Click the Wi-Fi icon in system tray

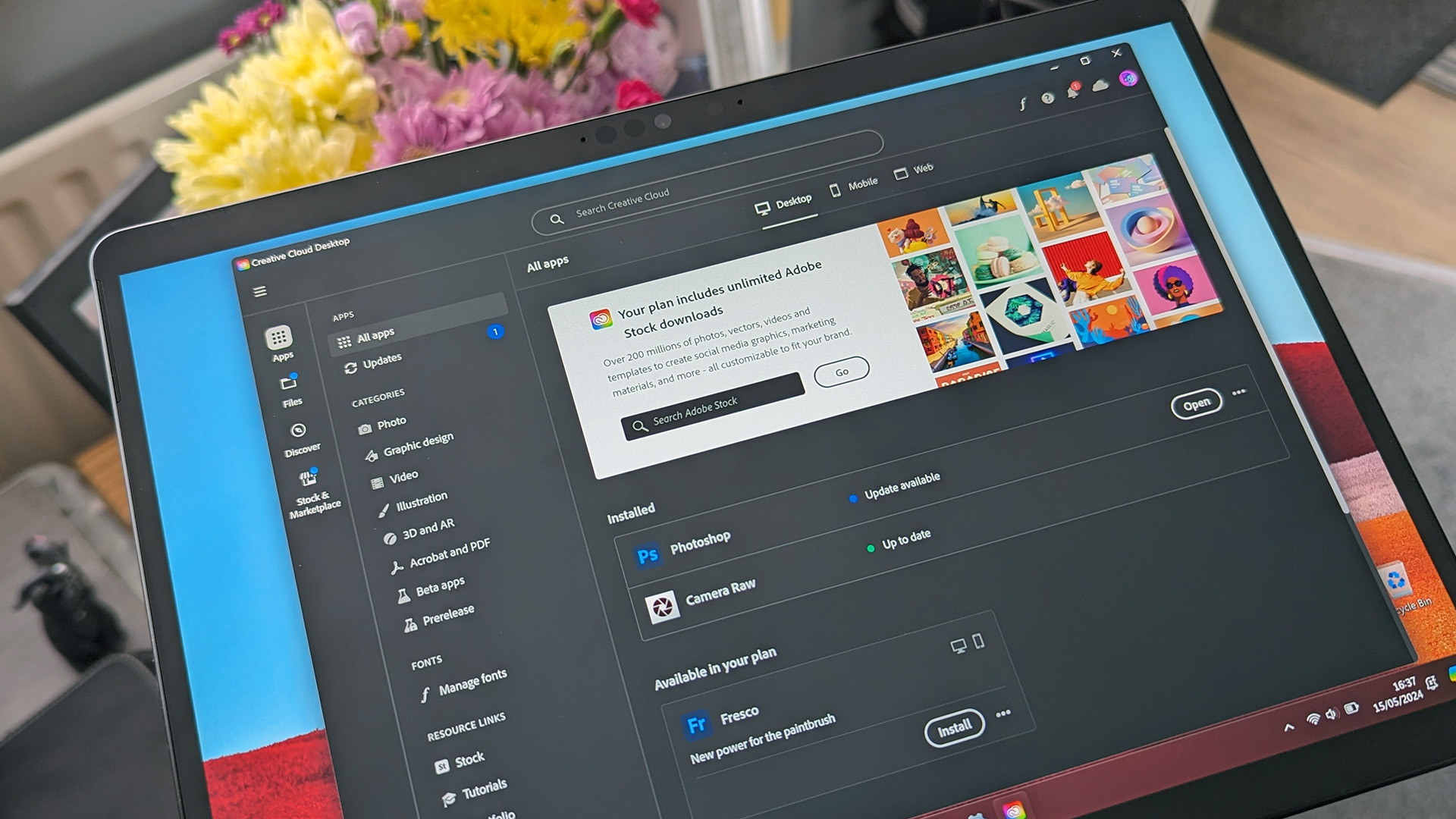tap(1313, 719)
